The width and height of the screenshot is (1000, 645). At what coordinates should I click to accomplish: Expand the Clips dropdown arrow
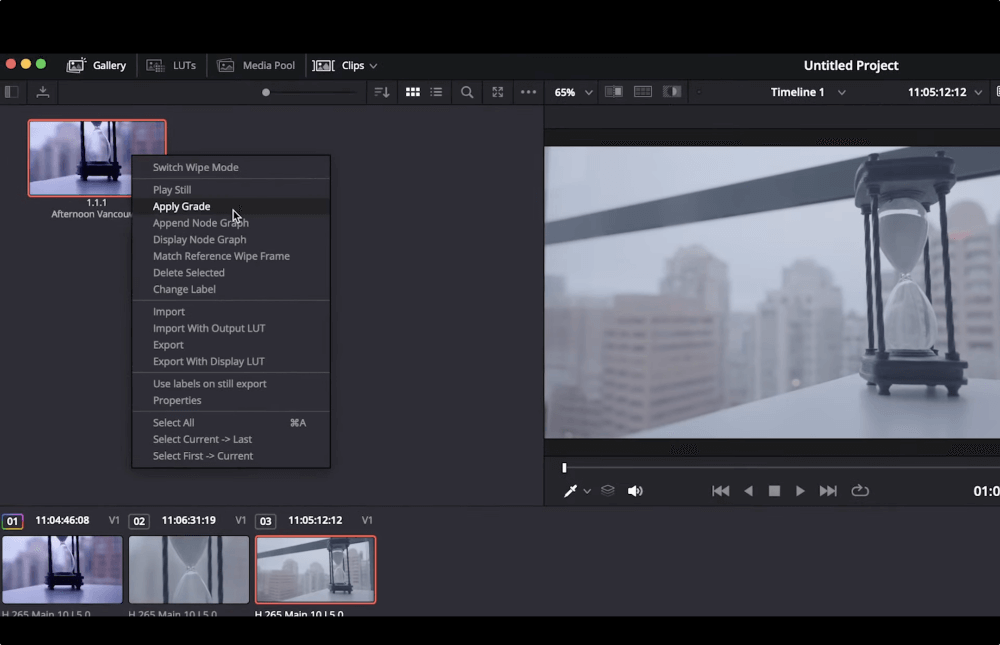[374, 66]
